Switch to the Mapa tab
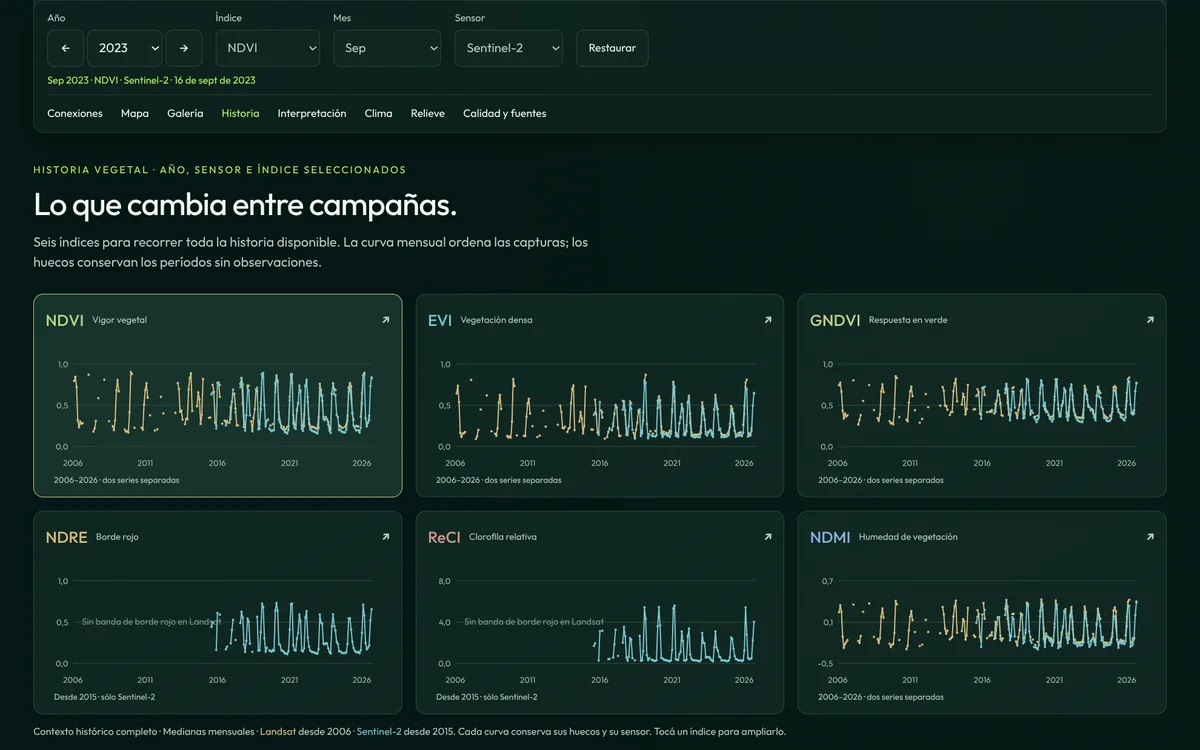 (135, 113)
